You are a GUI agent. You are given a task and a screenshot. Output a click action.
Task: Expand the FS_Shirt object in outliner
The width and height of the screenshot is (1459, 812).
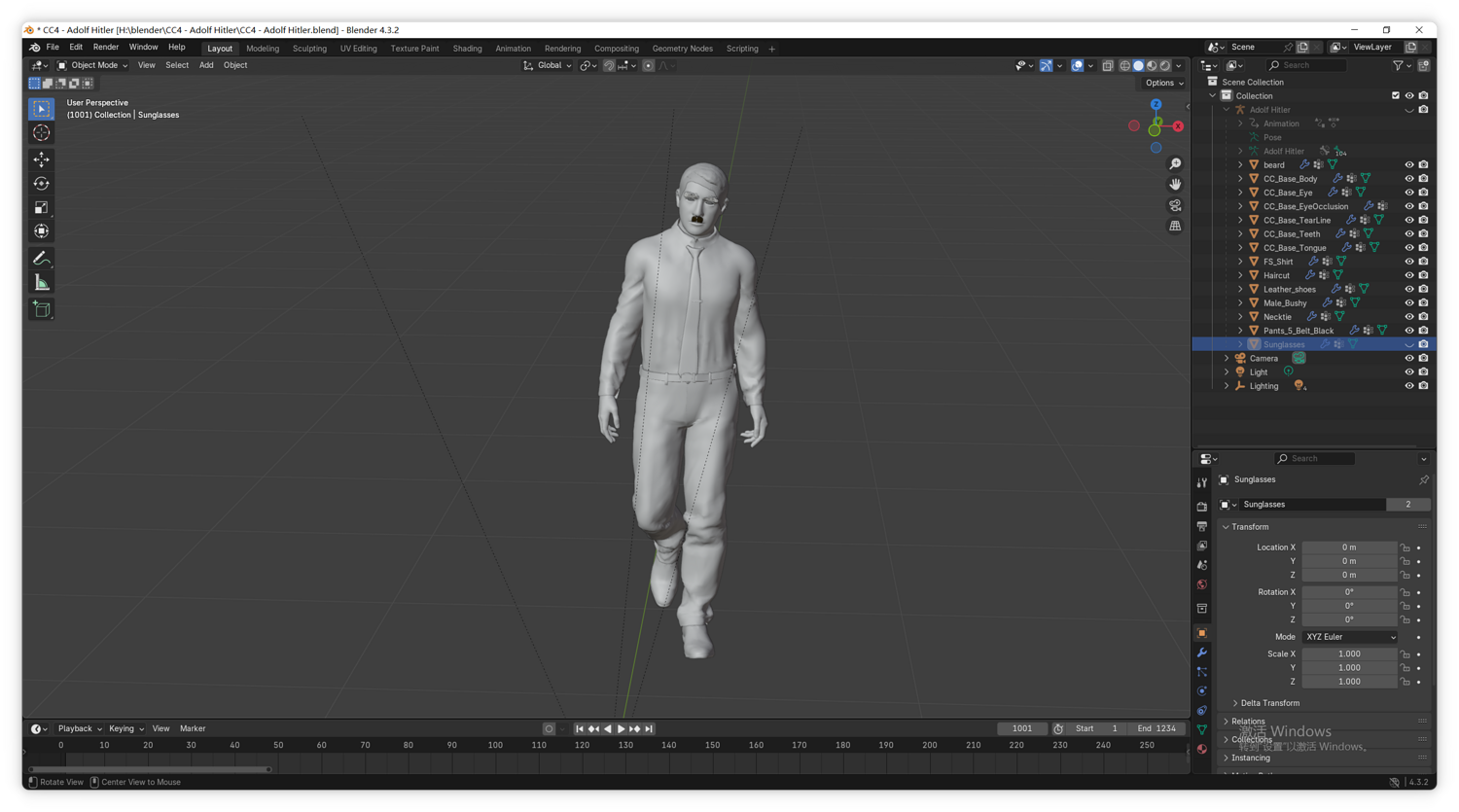click(x=1240, y=262)
